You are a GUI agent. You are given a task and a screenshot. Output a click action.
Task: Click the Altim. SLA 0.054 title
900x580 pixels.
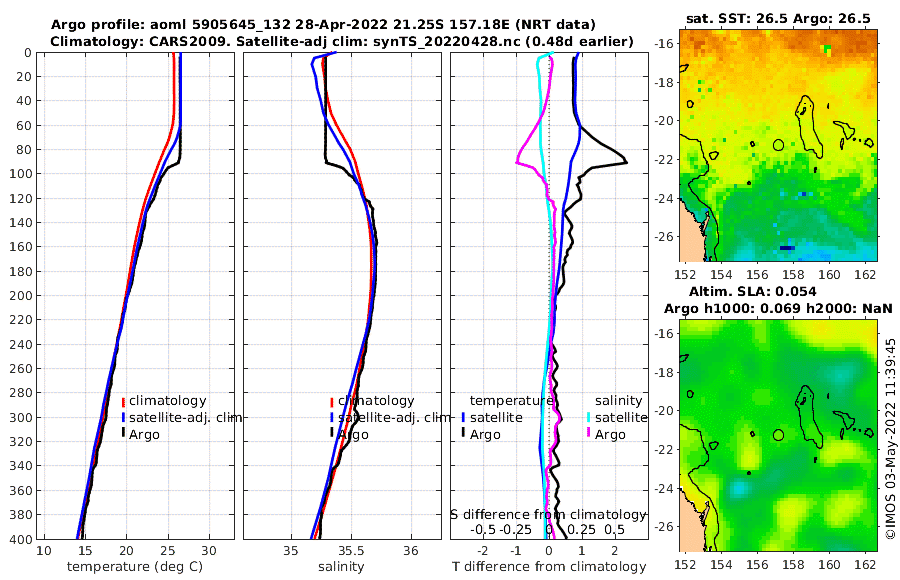[x=752, y=292]
